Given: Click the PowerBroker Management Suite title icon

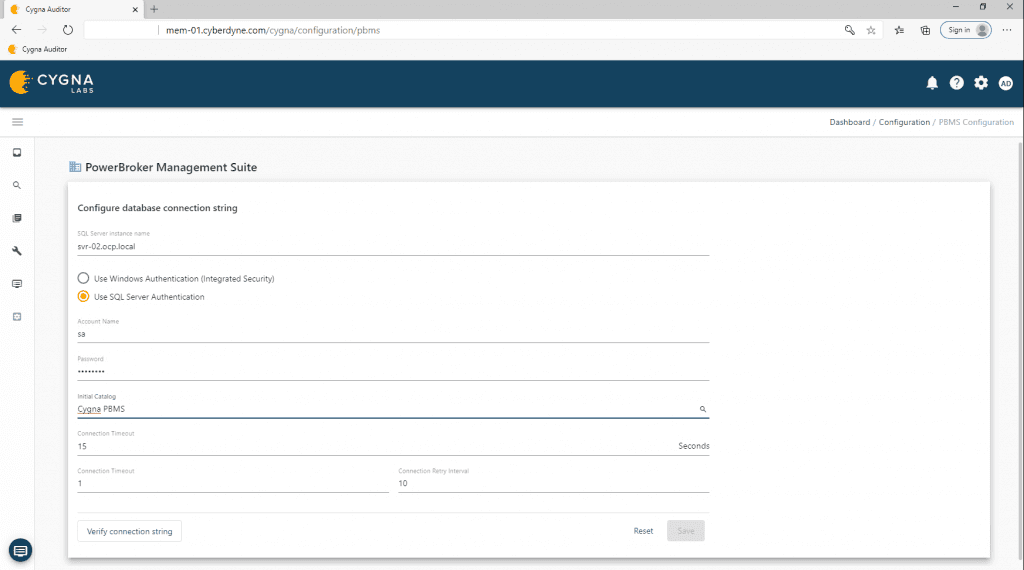Looking at the screenshot, I should point(75,167).
